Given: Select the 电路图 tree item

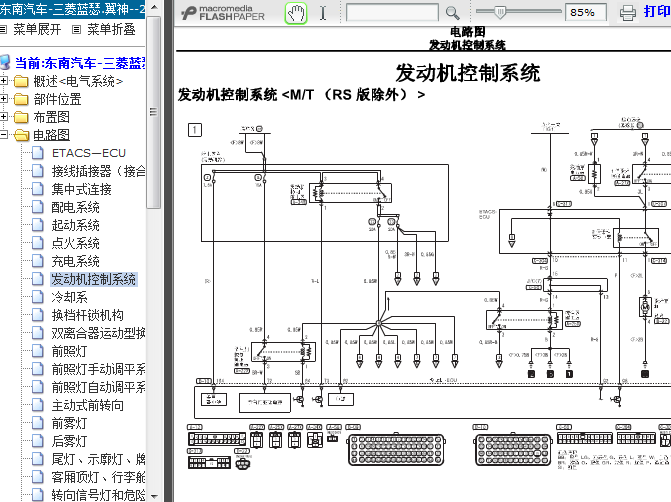Looking at the screenshot, I should point(51,135).
